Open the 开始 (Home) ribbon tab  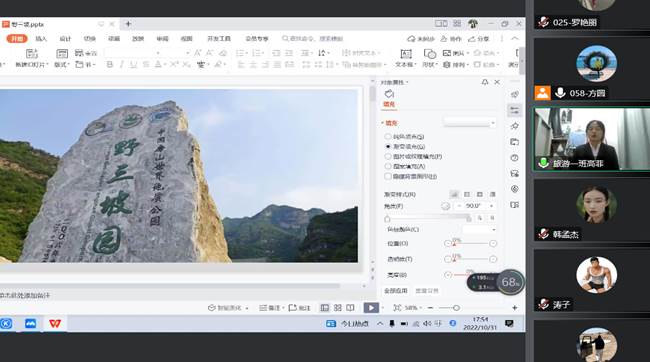[x=17, y=39]
